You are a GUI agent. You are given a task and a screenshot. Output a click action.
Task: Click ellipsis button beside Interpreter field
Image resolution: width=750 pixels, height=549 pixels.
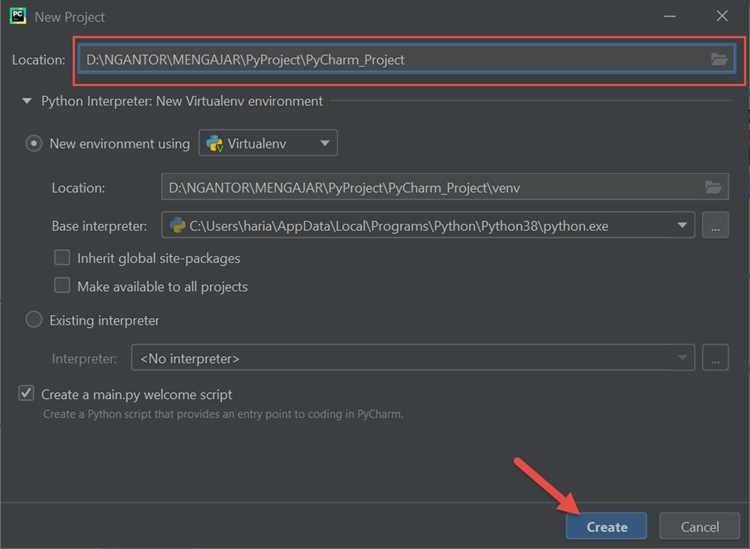coord(715,358)
